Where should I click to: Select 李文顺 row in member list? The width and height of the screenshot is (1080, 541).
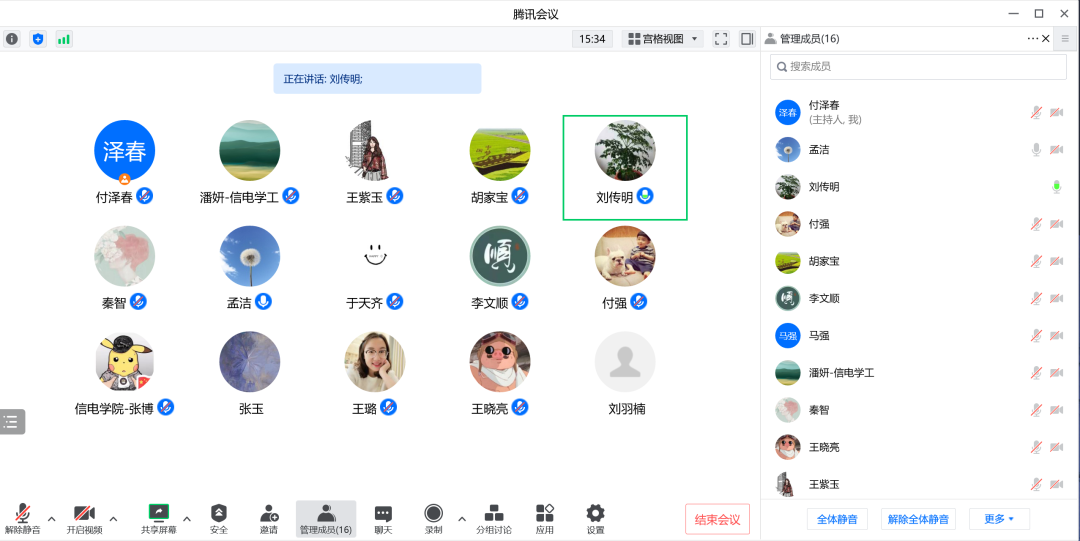(920, 298)
